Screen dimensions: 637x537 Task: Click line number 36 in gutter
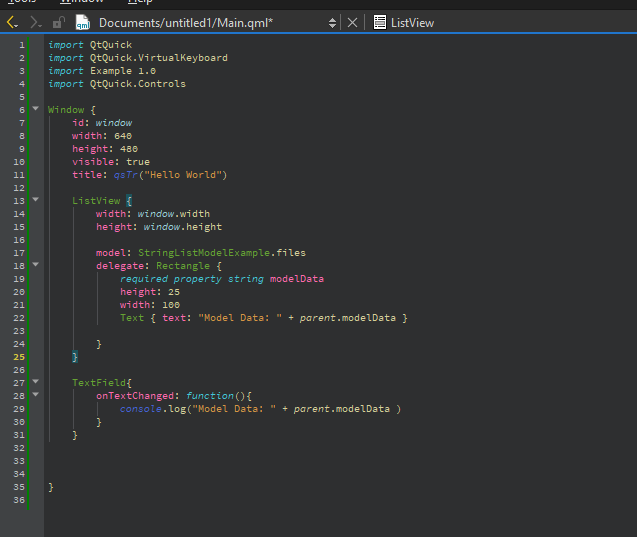pos(19,500)
